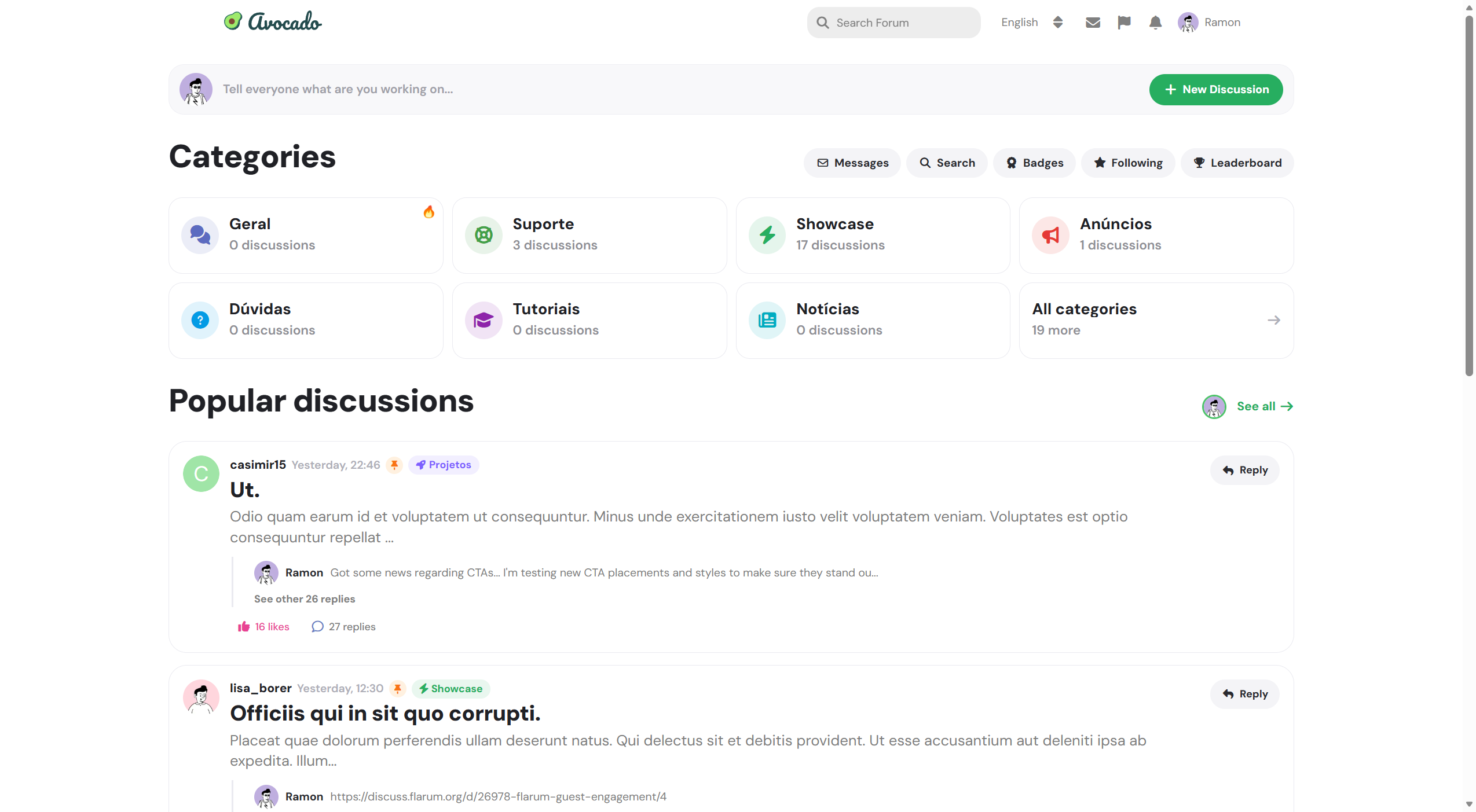The height and width of the screenshot is (812, 1476).
Task: Open the flag icon in header
Action: 1124,23
